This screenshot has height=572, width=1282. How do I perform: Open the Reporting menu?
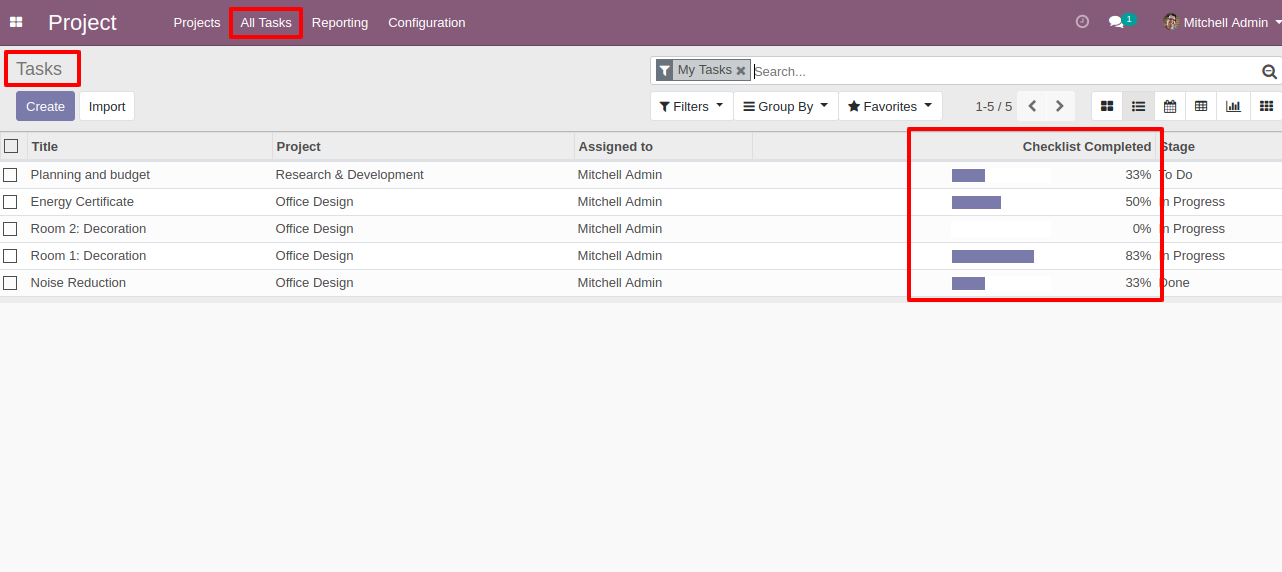[x=340, y=22]
